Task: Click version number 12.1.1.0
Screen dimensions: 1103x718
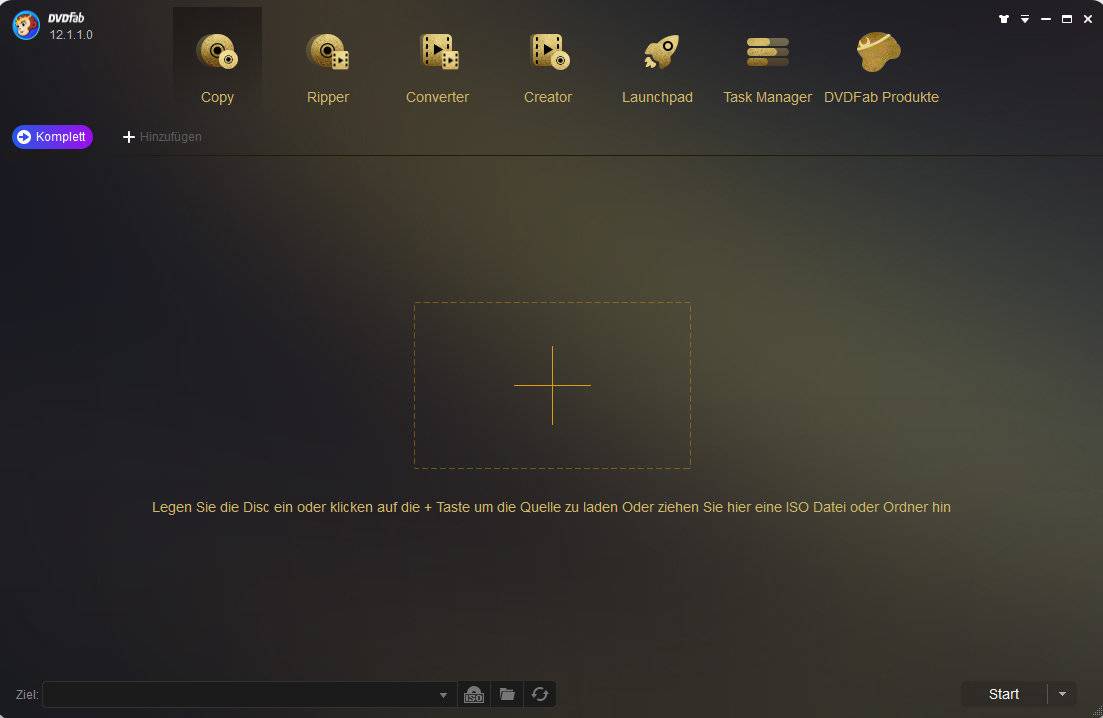Action: [71, 34]
